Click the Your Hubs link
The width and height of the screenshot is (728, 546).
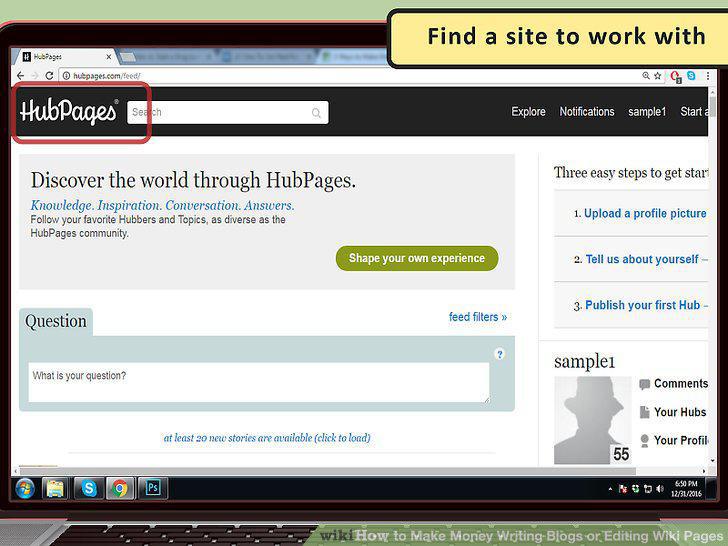pyautogui.click(x=680, y=412)
